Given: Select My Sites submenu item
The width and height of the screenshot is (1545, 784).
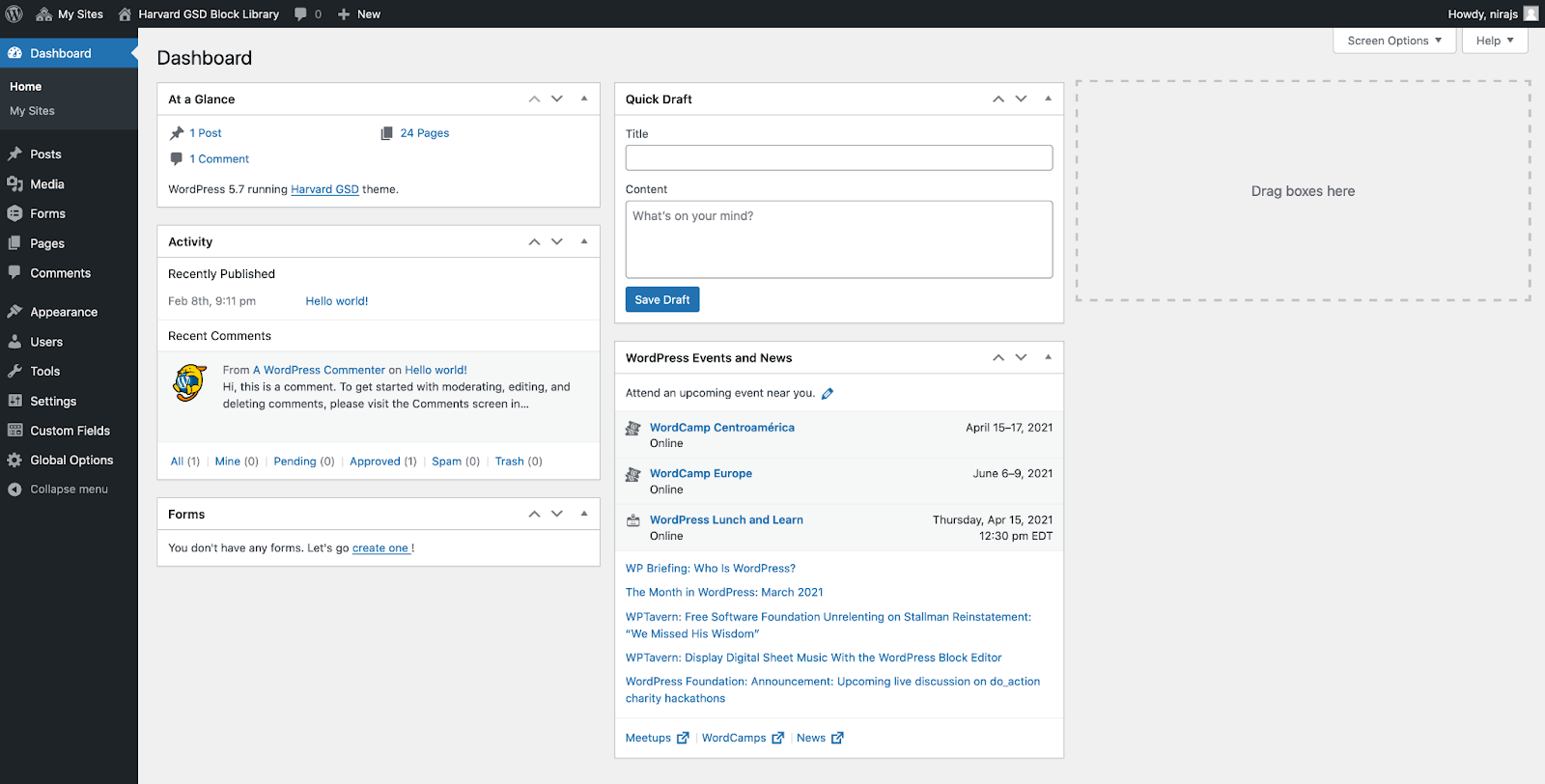Looking at the screenshot, I should pyautogui.click(x=32, y=111).
